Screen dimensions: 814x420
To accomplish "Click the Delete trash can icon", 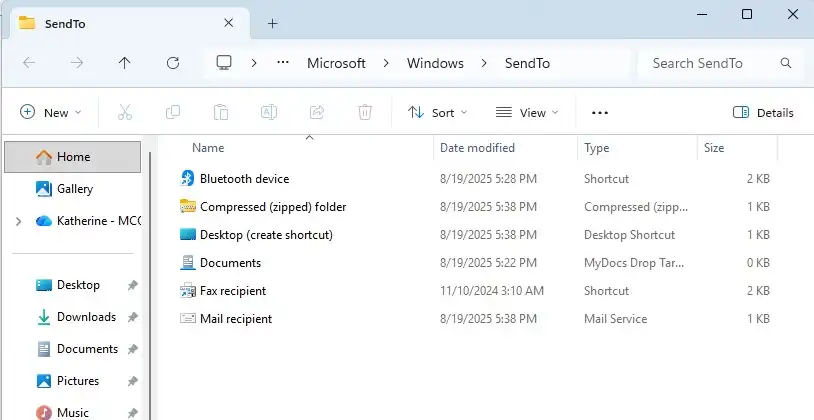I will [365, 113].
